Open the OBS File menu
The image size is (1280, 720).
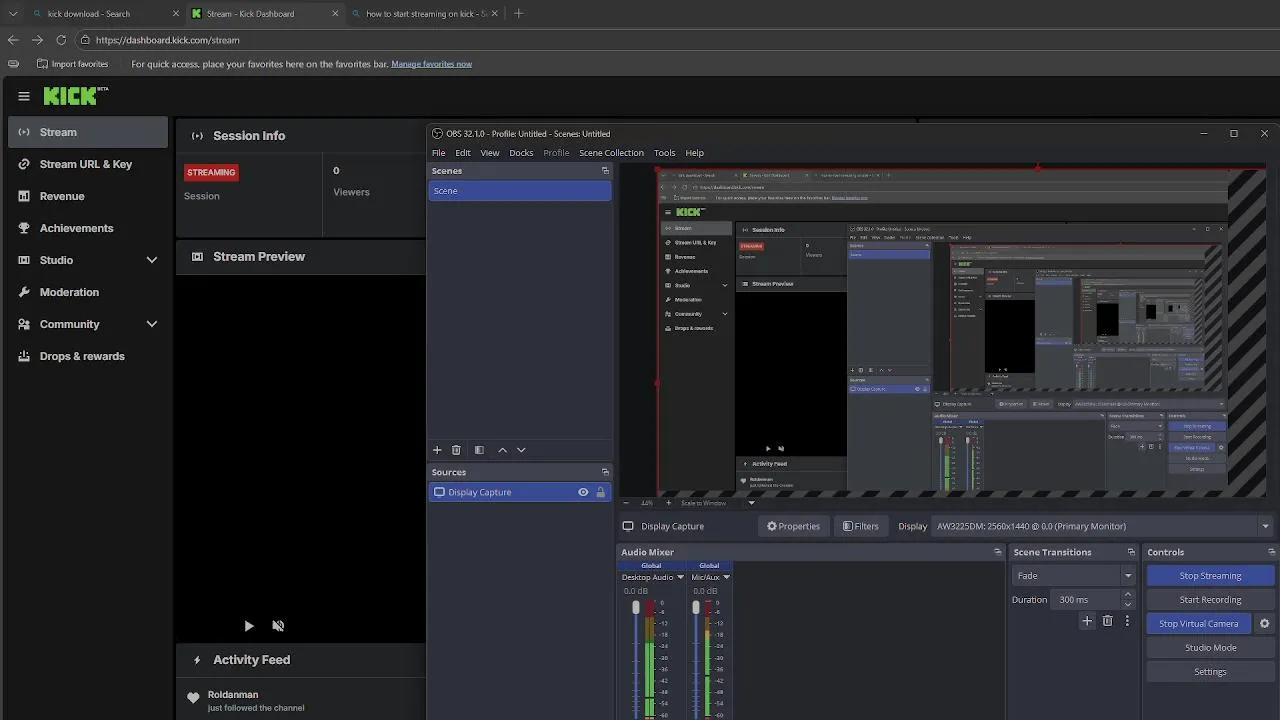point(438,153)
